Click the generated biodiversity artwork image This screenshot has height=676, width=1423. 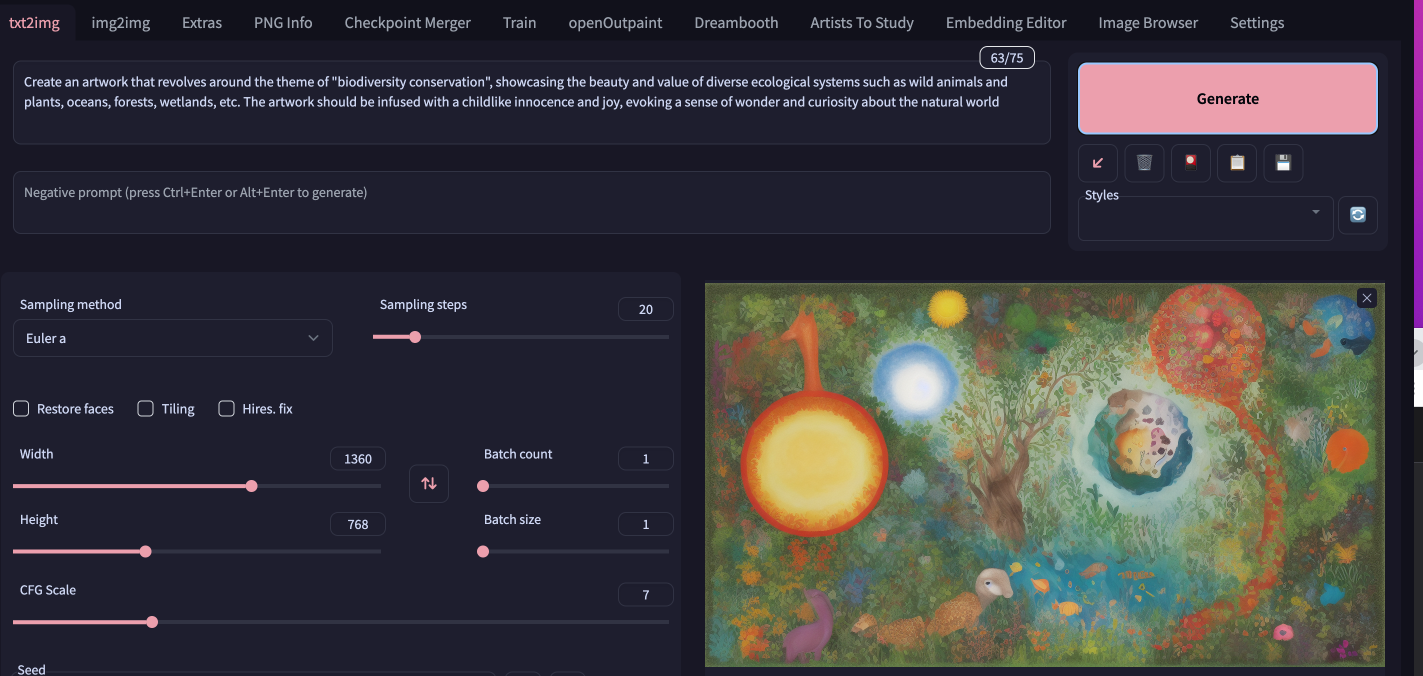(1045, 474)
